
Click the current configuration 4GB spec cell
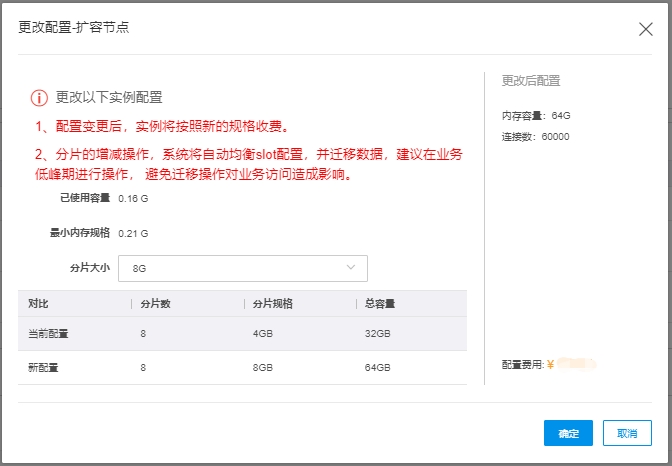(x=263, y=333)
